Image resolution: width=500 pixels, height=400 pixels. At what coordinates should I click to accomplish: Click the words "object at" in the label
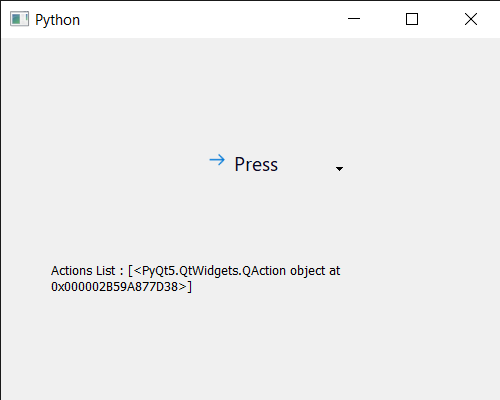[x=315, y=271]
